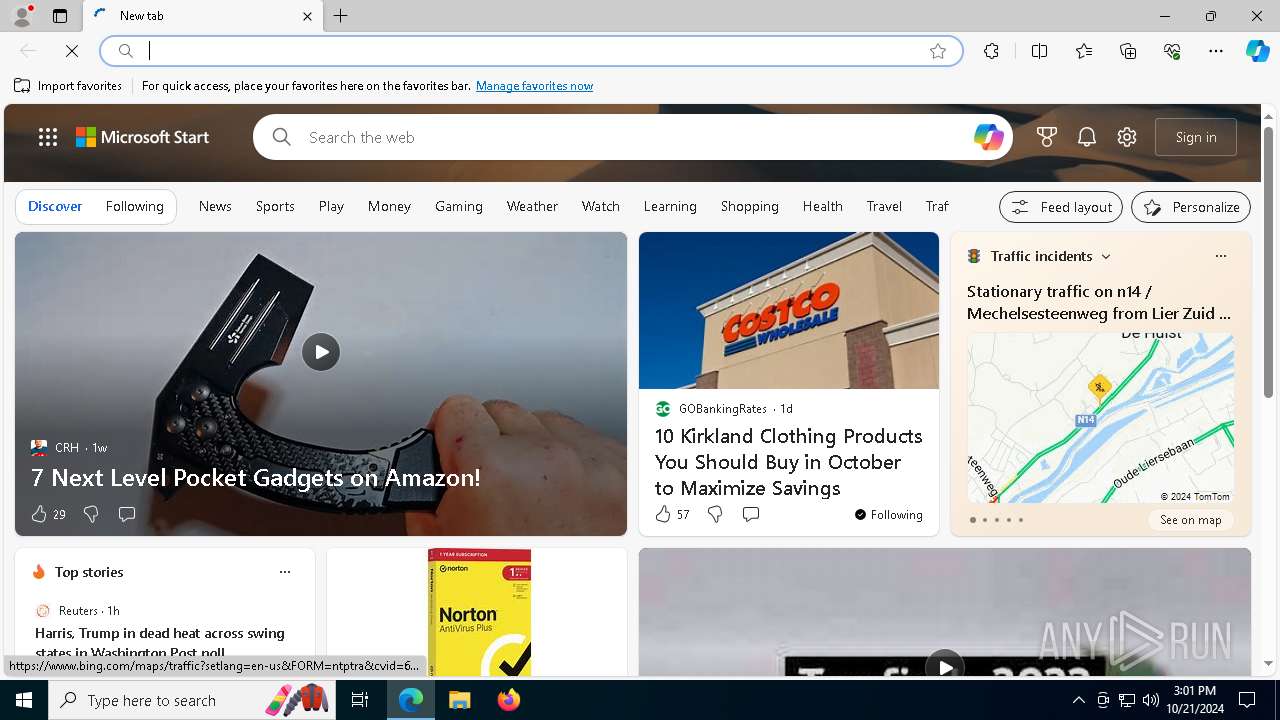
Task: Like the Kirkland Clothing article
Action: 663,514
